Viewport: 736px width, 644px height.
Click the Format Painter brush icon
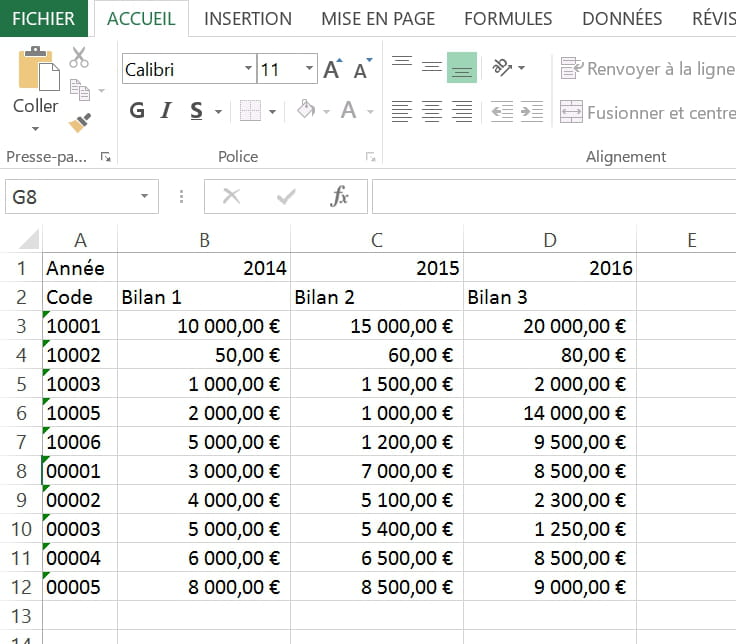tap(80, 122)
